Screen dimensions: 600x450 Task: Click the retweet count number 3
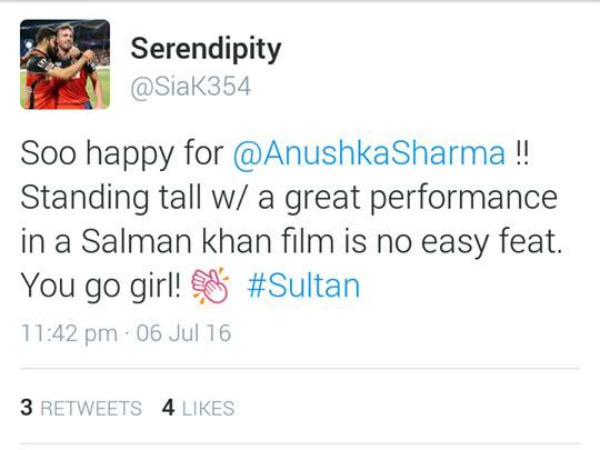26,408
